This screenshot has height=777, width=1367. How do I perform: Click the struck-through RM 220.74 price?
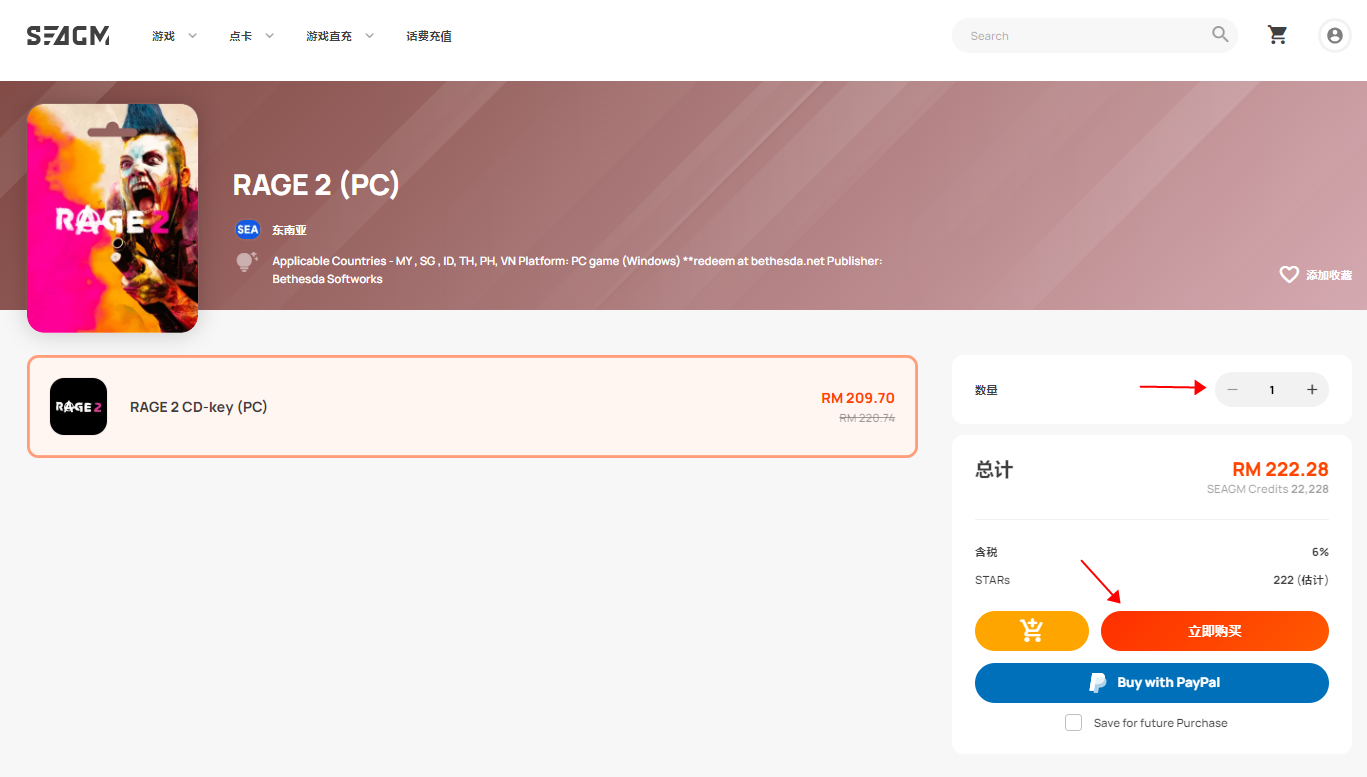point(867,418)
